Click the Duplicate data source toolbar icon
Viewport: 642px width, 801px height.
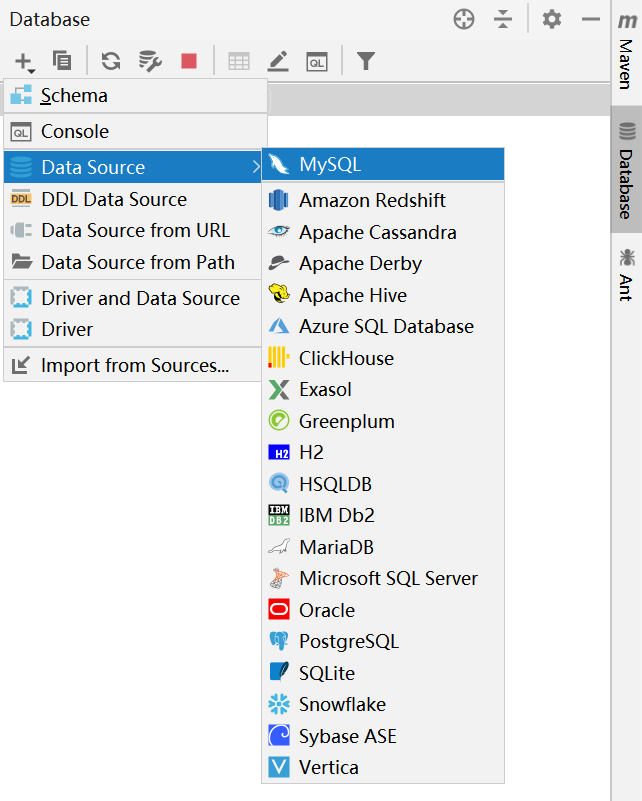(x=62, y=61)
